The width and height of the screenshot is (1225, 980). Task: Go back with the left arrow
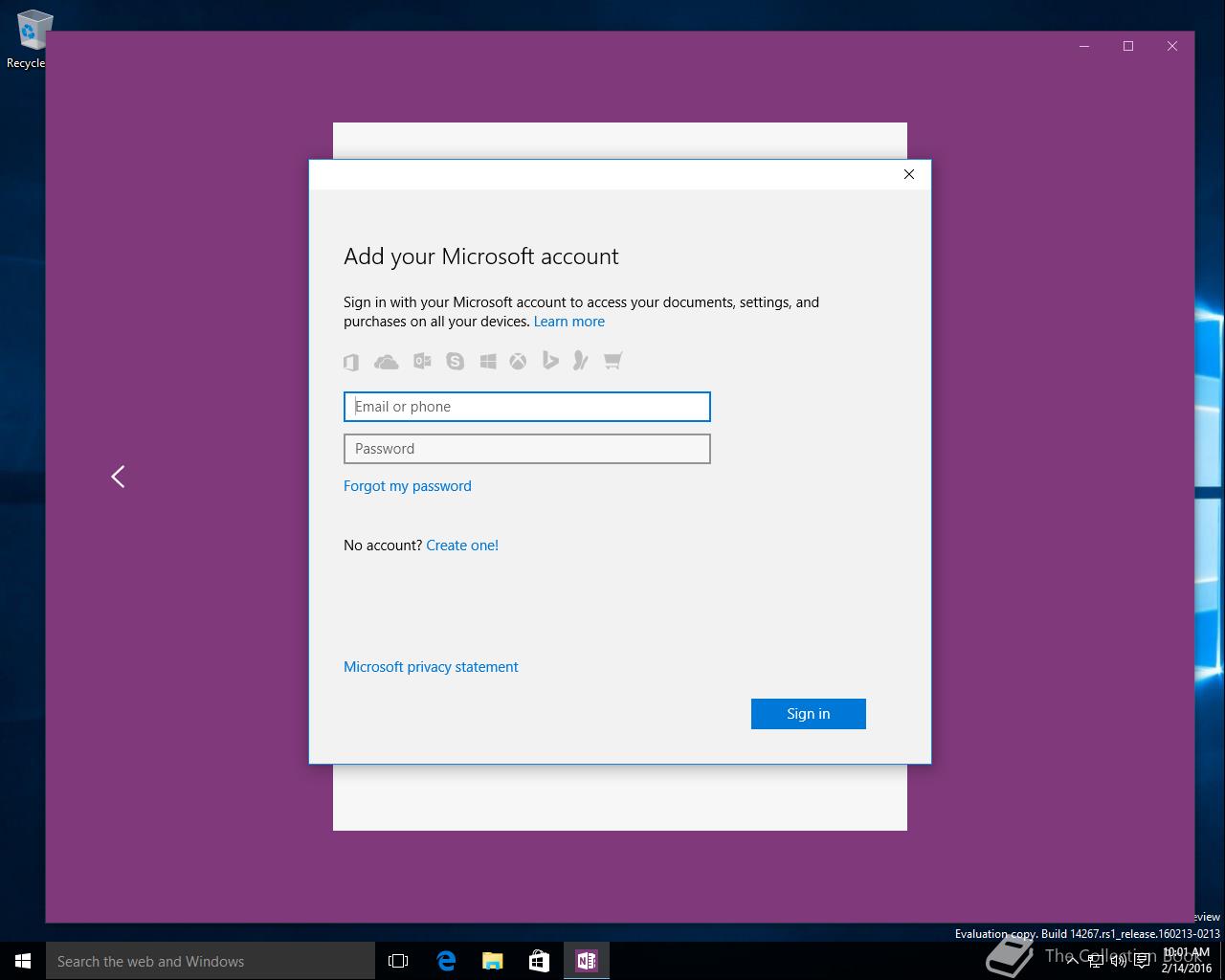pos(118,477)
